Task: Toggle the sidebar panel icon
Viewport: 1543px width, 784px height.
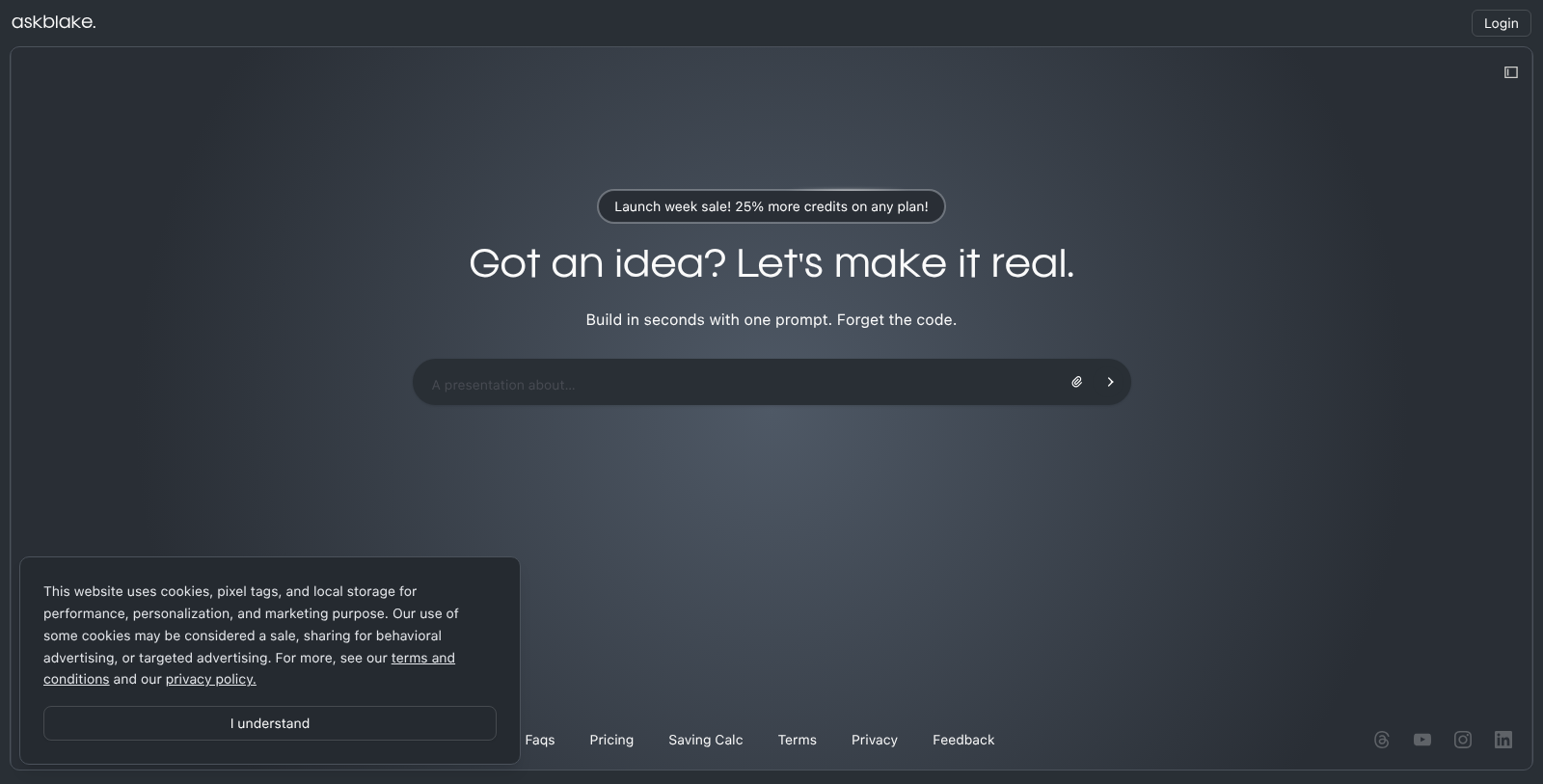Action: (1511, 72)
